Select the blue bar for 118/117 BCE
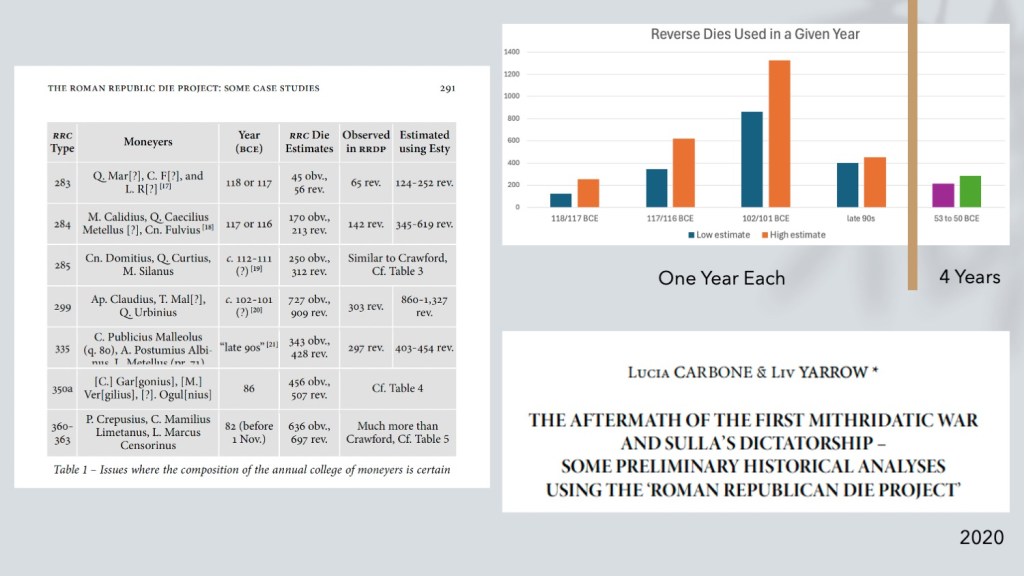The image size is (1024, 576). pyautogui.click(x=560, y=201)
